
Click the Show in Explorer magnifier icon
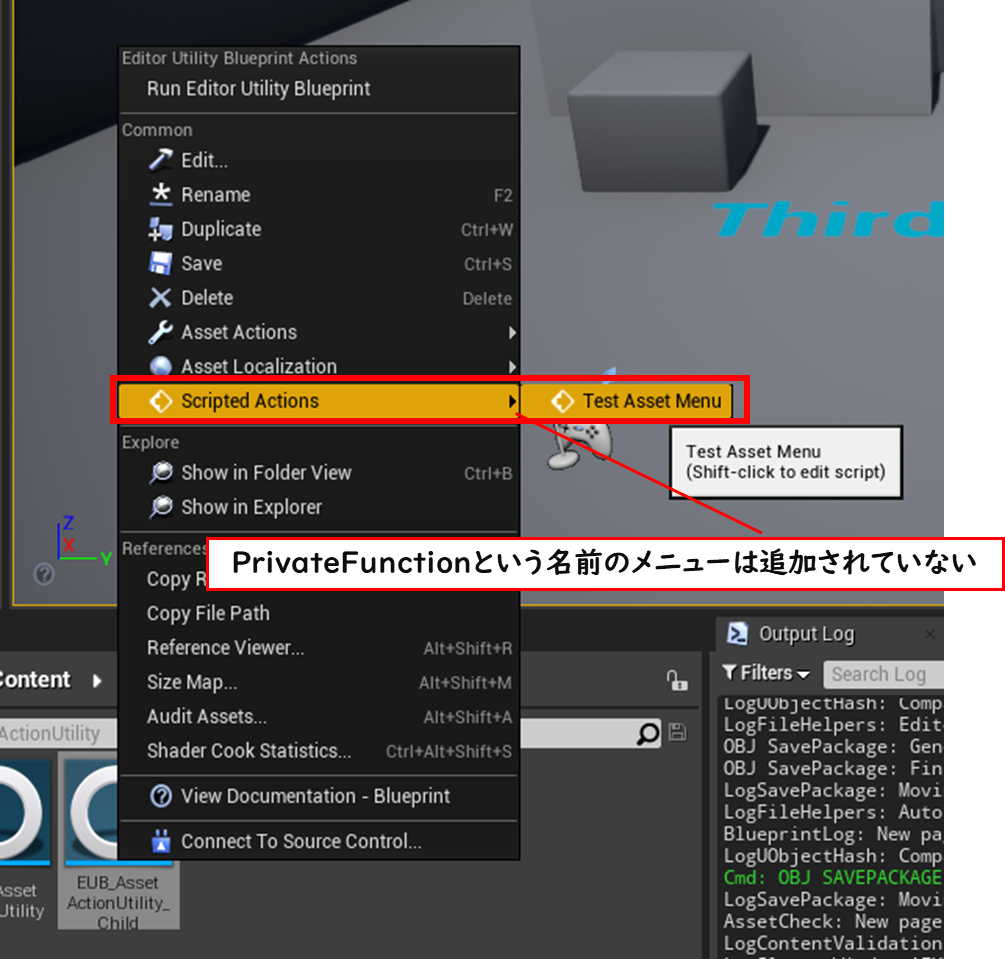[x=160, y=507]
